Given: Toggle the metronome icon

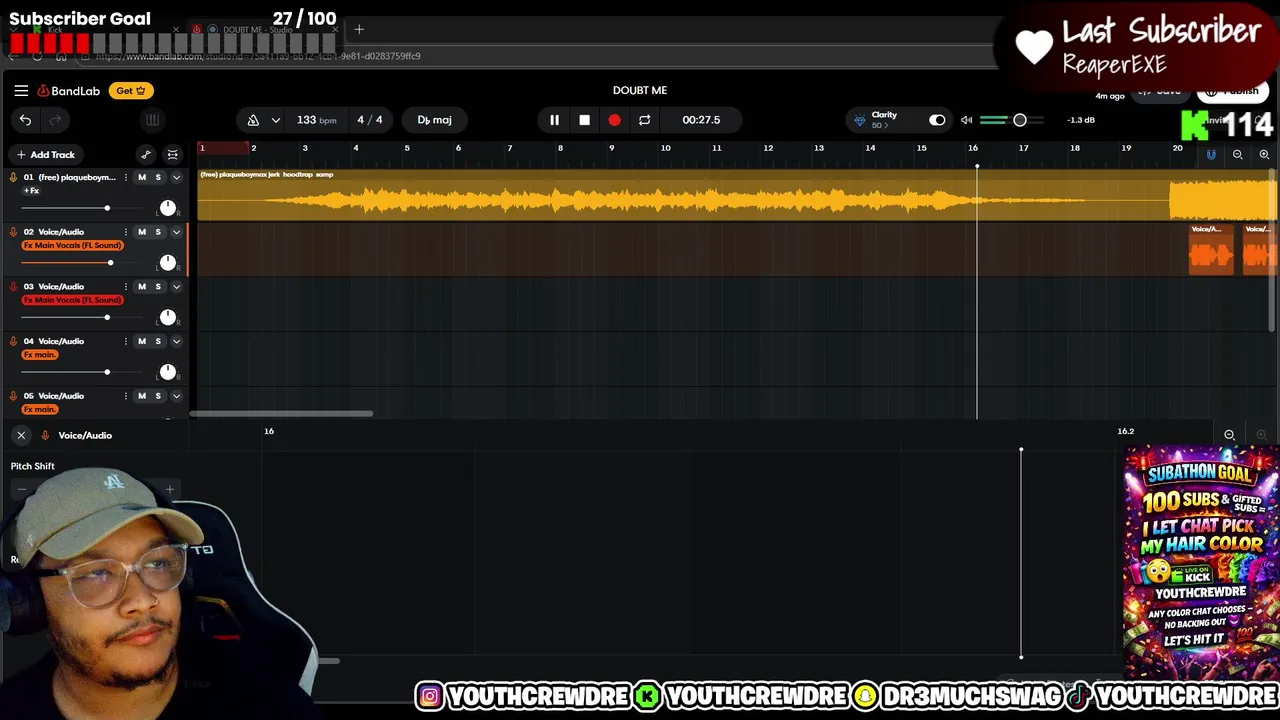Looking at the screenshot, I should click(253, 120).
